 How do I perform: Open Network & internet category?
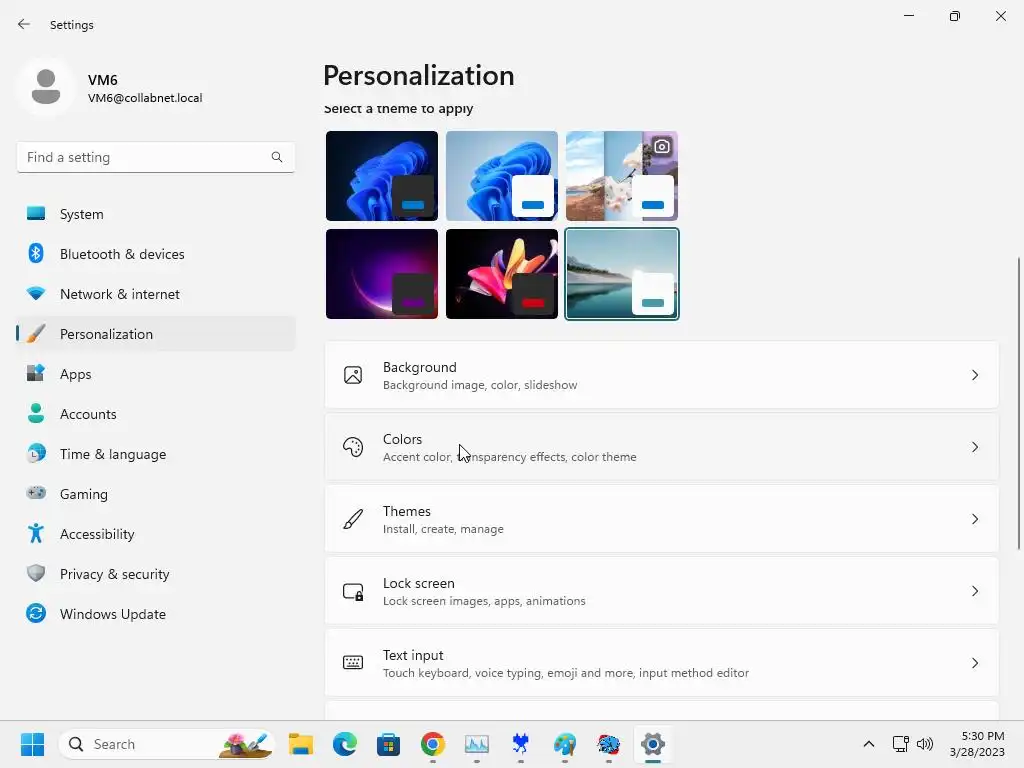pyautogui.click(x=155, y=294)
